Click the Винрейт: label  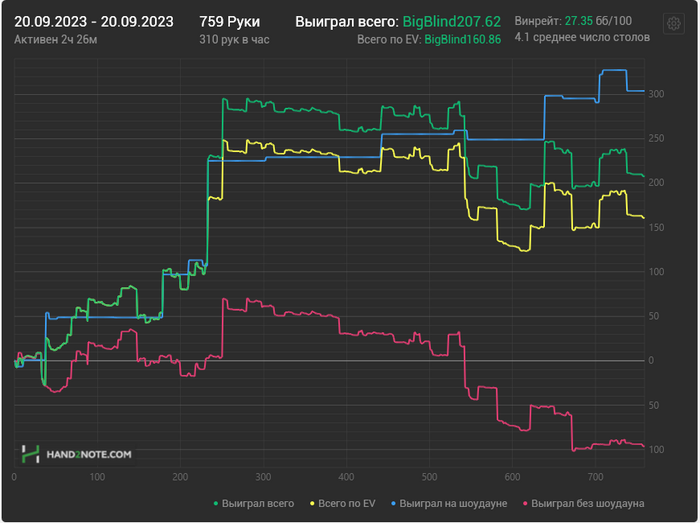[x=538, y=21]
